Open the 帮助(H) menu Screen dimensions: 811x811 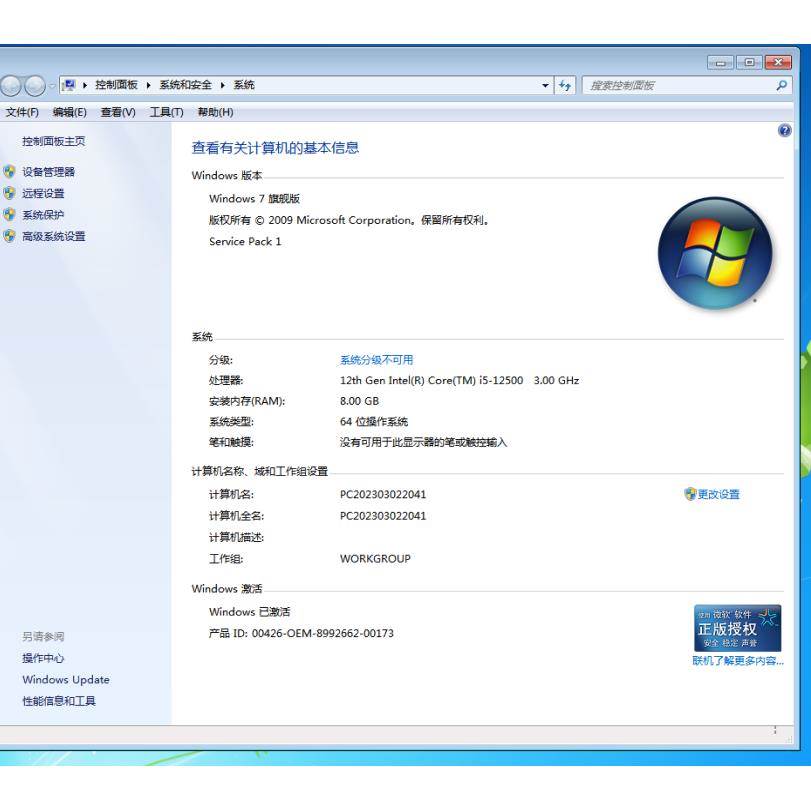[215, 112]
